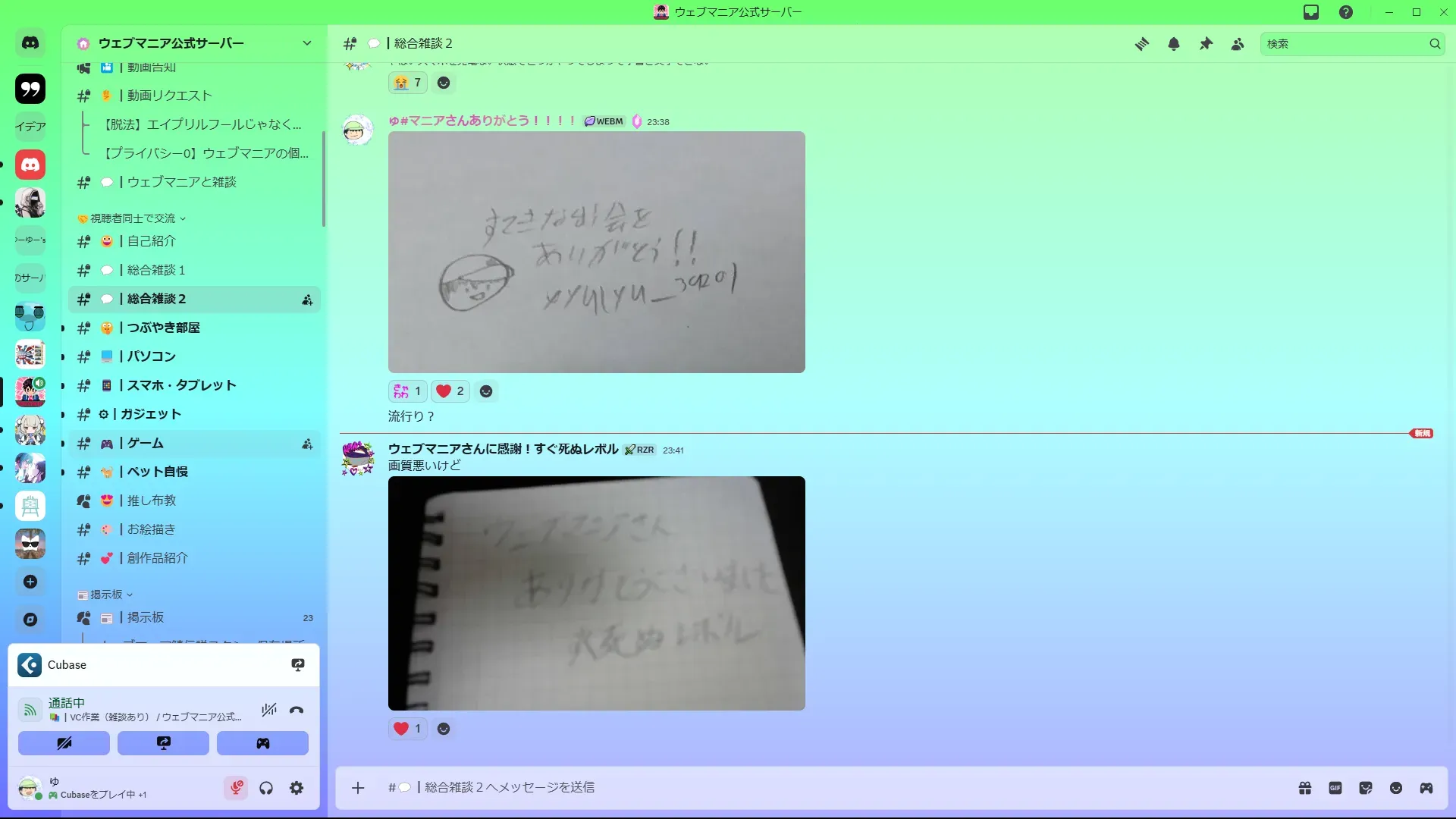Viewport: 1456px width, 819px height.
Task: Click the message input field for 総合雑談 2
Action: (758, 787)
